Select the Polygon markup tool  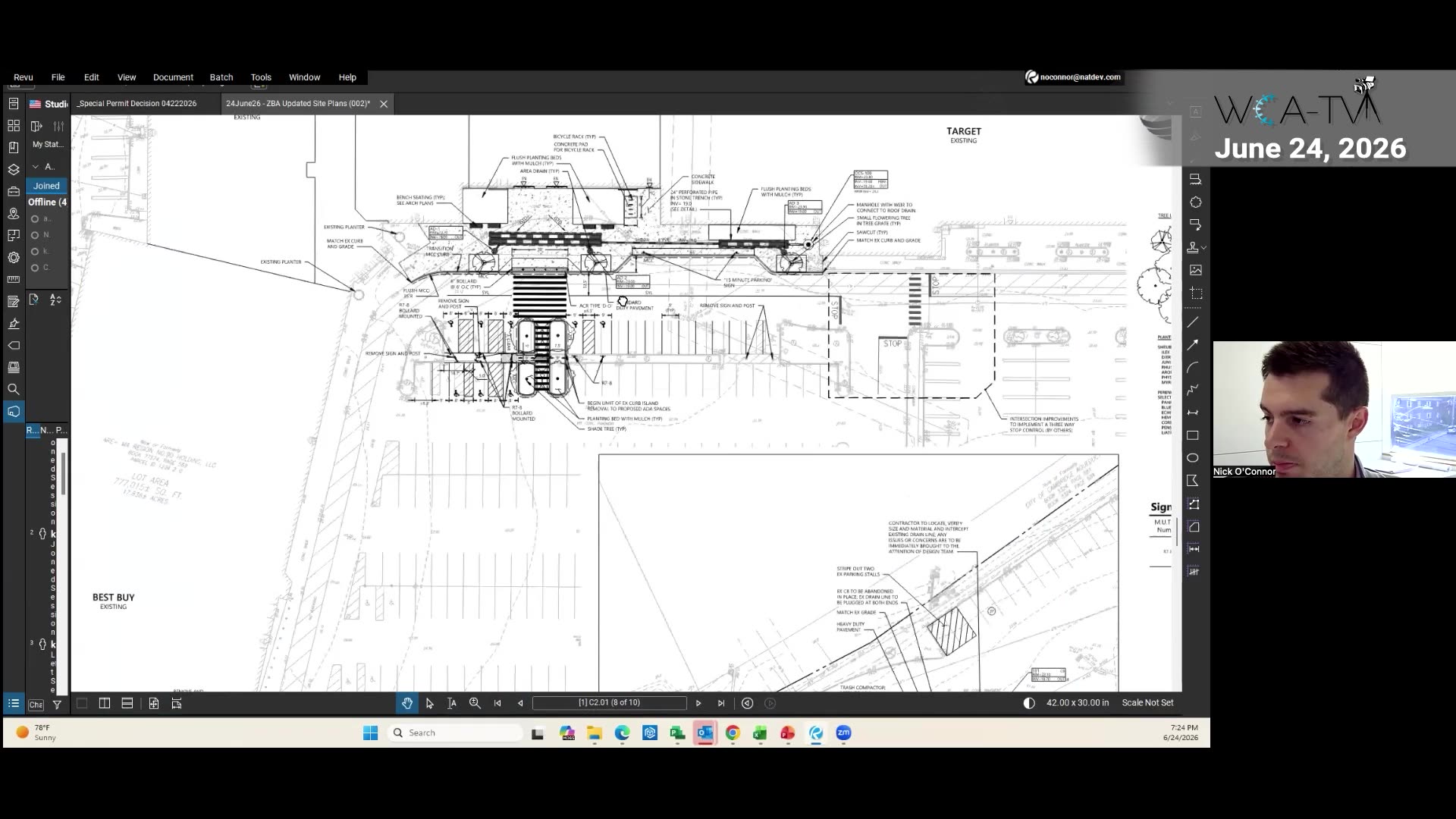(1193, 481)
